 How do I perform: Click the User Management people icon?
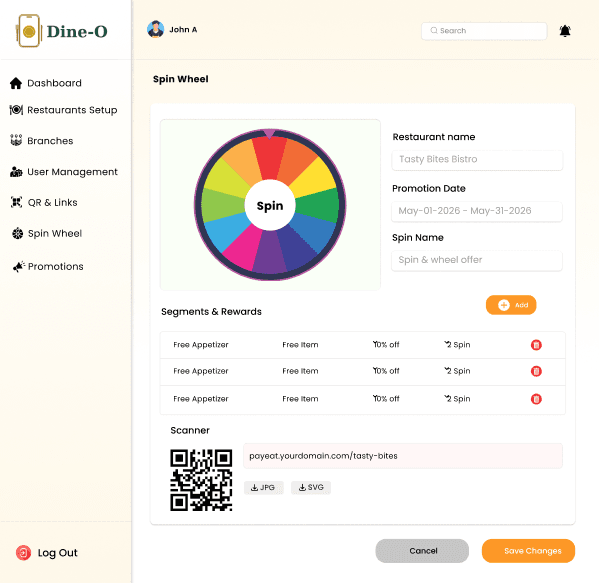point(16,172)
